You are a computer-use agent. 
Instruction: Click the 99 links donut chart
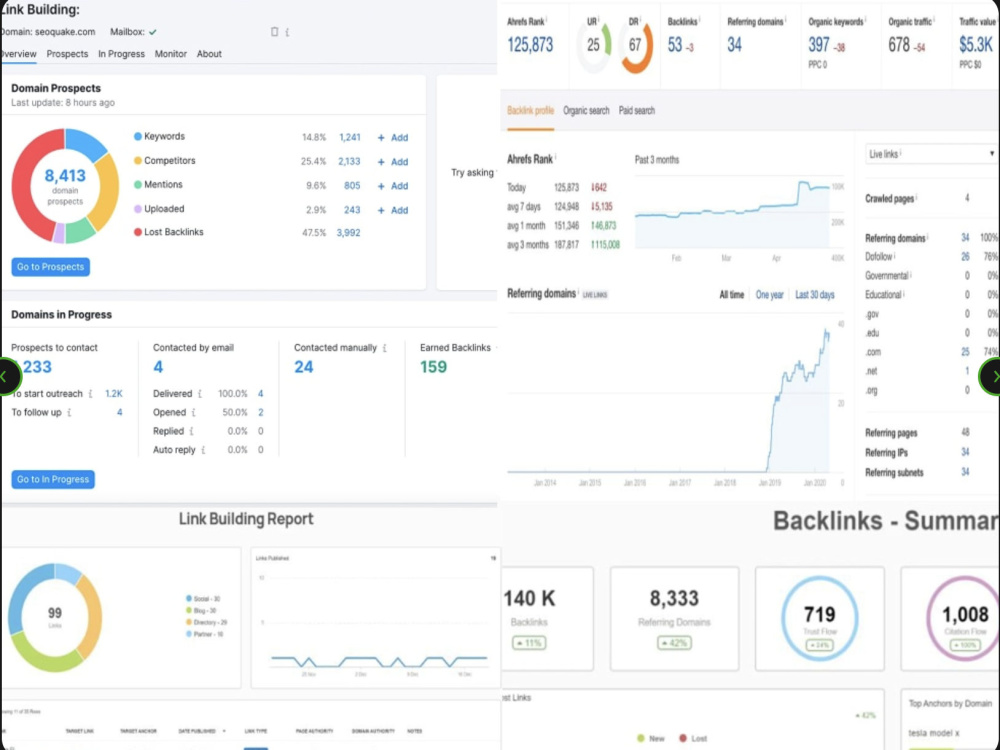click(x=55, y=617)
